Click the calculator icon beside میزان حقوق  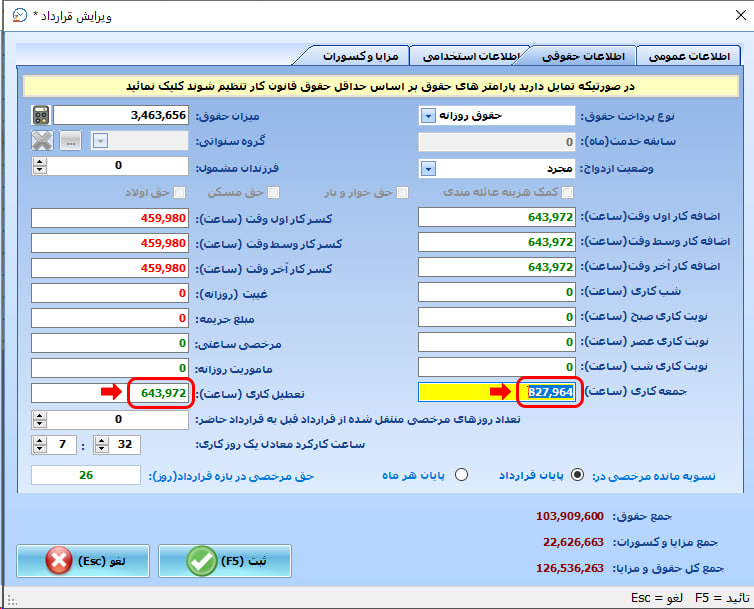coord(40,115)
